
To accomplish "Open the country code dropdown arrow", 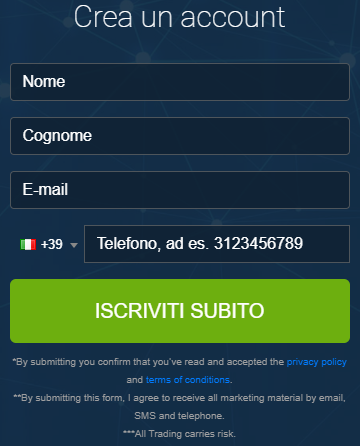I will tap(74, 245).
